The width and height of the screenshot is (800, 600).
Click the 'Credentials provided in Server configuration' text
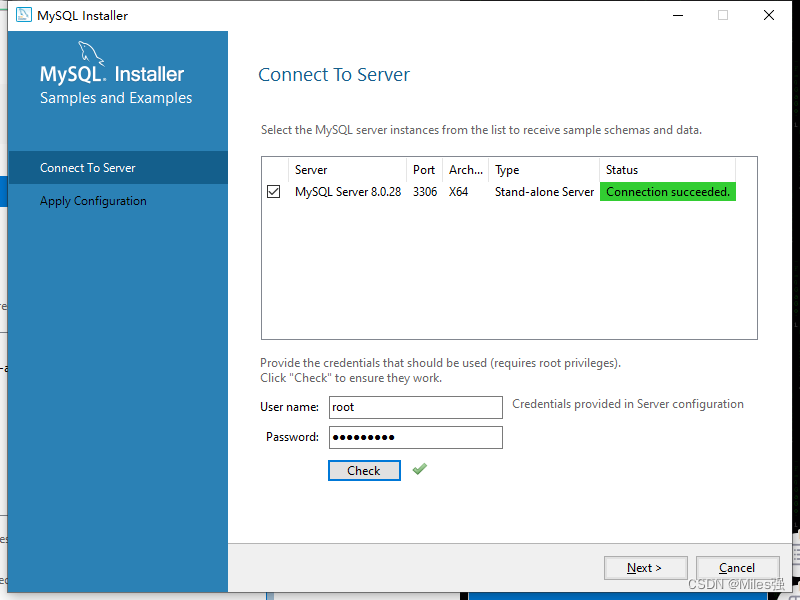click(628, 404)
